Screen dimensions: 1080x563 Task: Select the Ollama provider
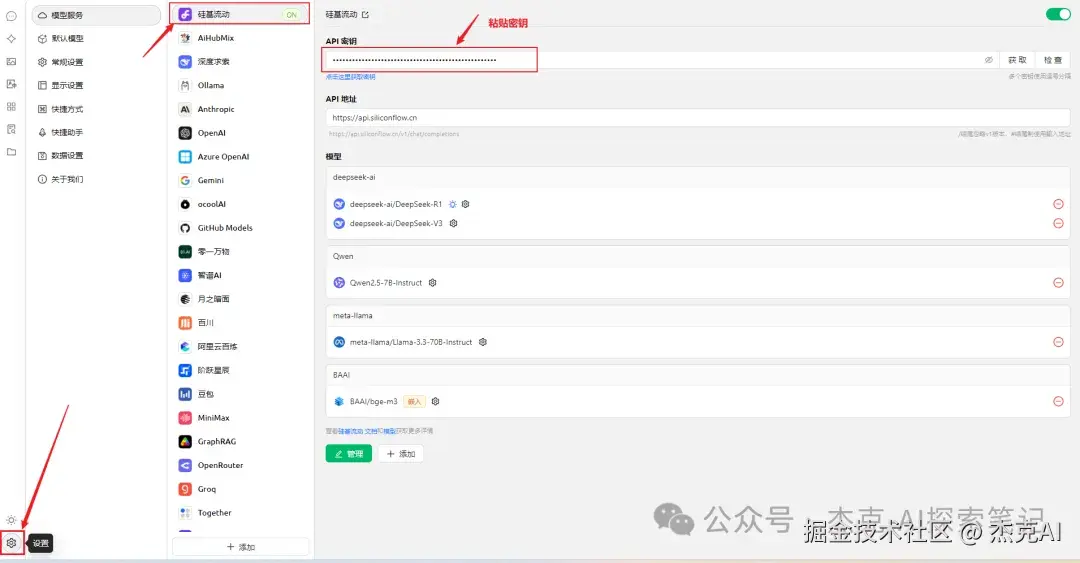240,85
